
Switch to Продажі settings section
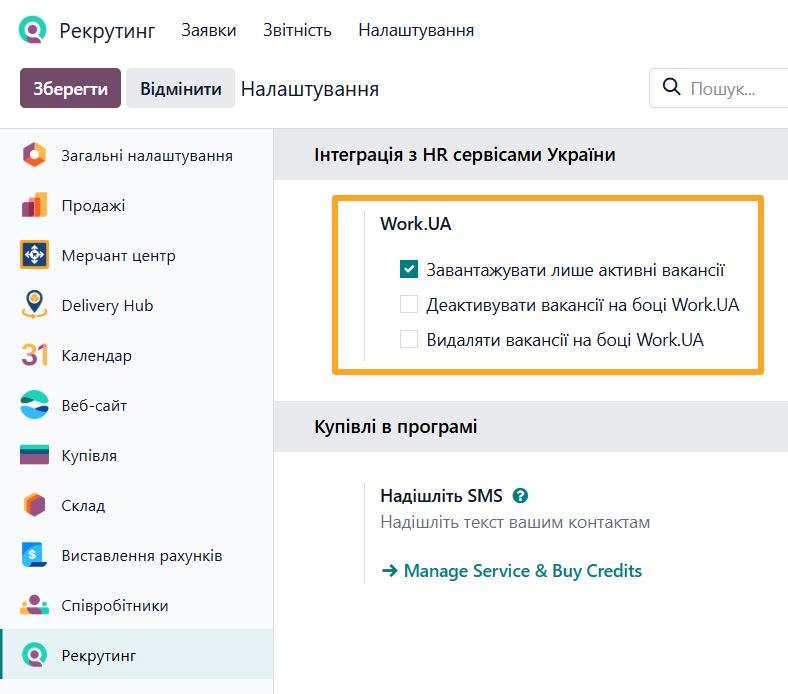(x=93, y=206)
